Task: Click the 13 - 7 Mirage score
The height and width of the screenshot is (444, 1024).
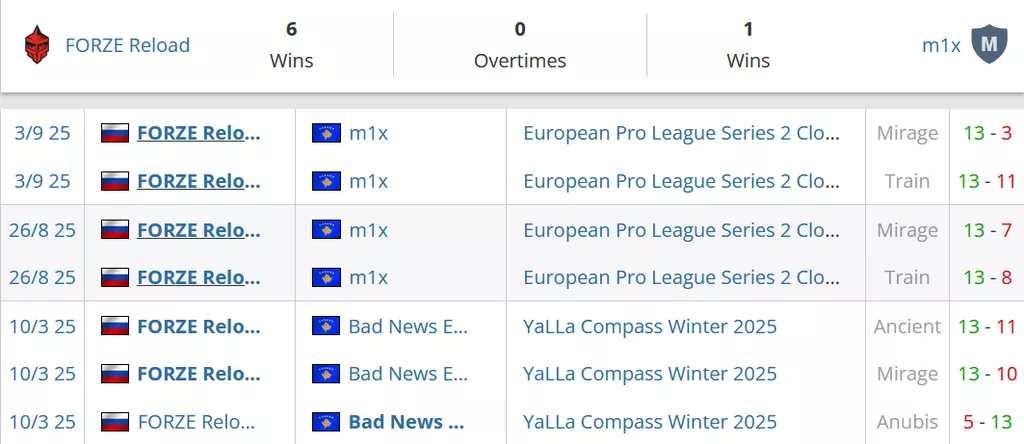Action: click(x=988, y=230)
